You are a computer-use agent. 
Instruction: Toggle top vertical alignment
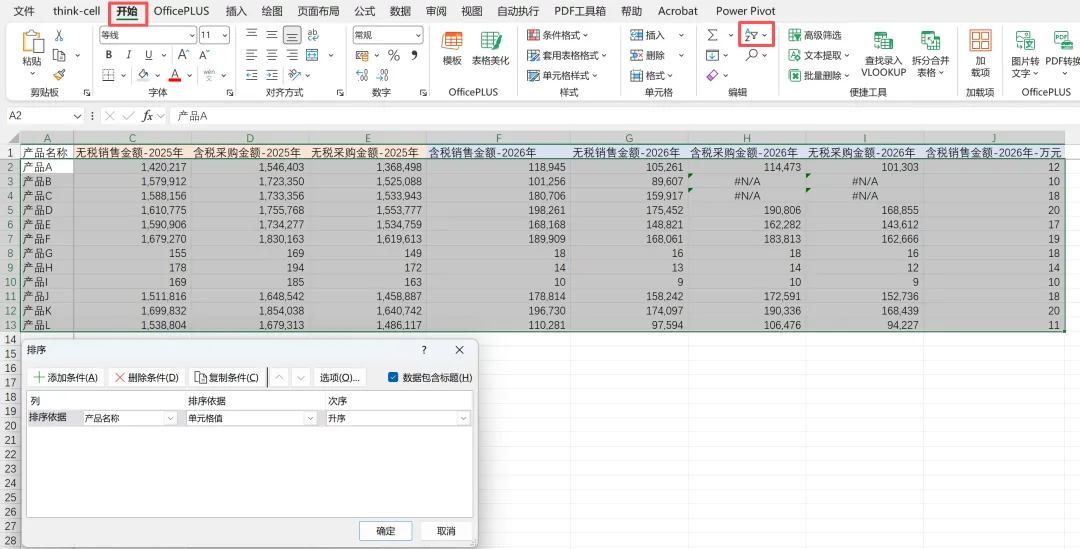[252, 35]
